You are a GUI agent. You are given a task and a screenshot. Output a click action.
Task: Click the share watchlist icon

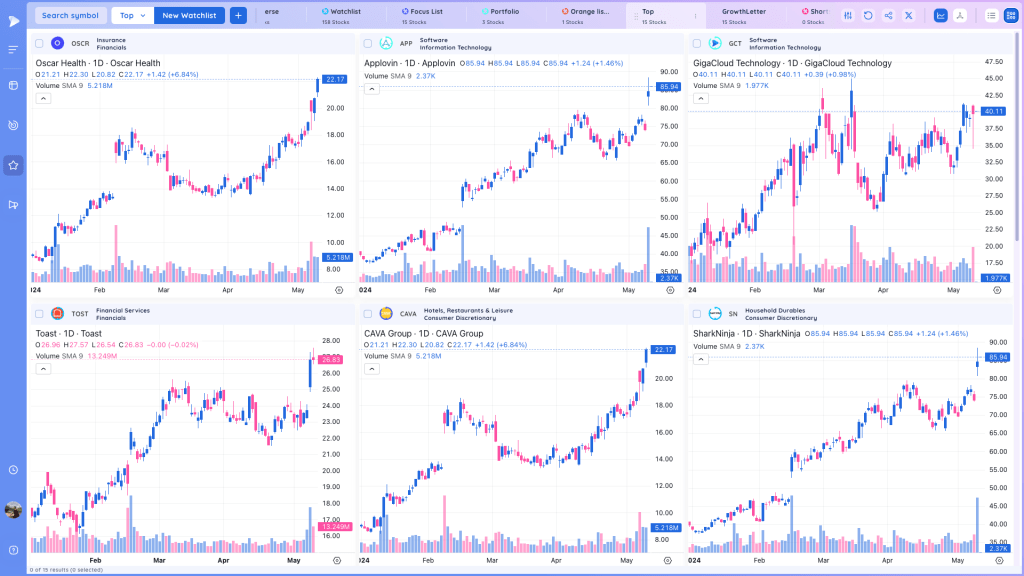tap(888, 16)
